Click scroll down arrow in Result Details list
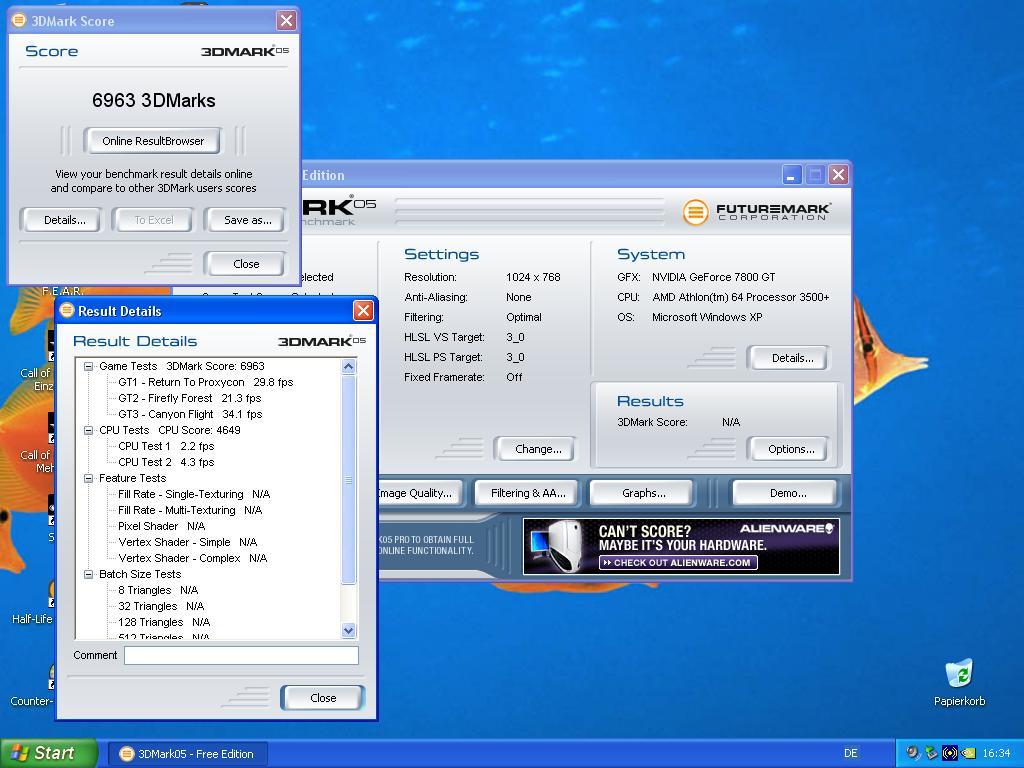Screen dimensions: 1024x768 click(x=349, y=630)
